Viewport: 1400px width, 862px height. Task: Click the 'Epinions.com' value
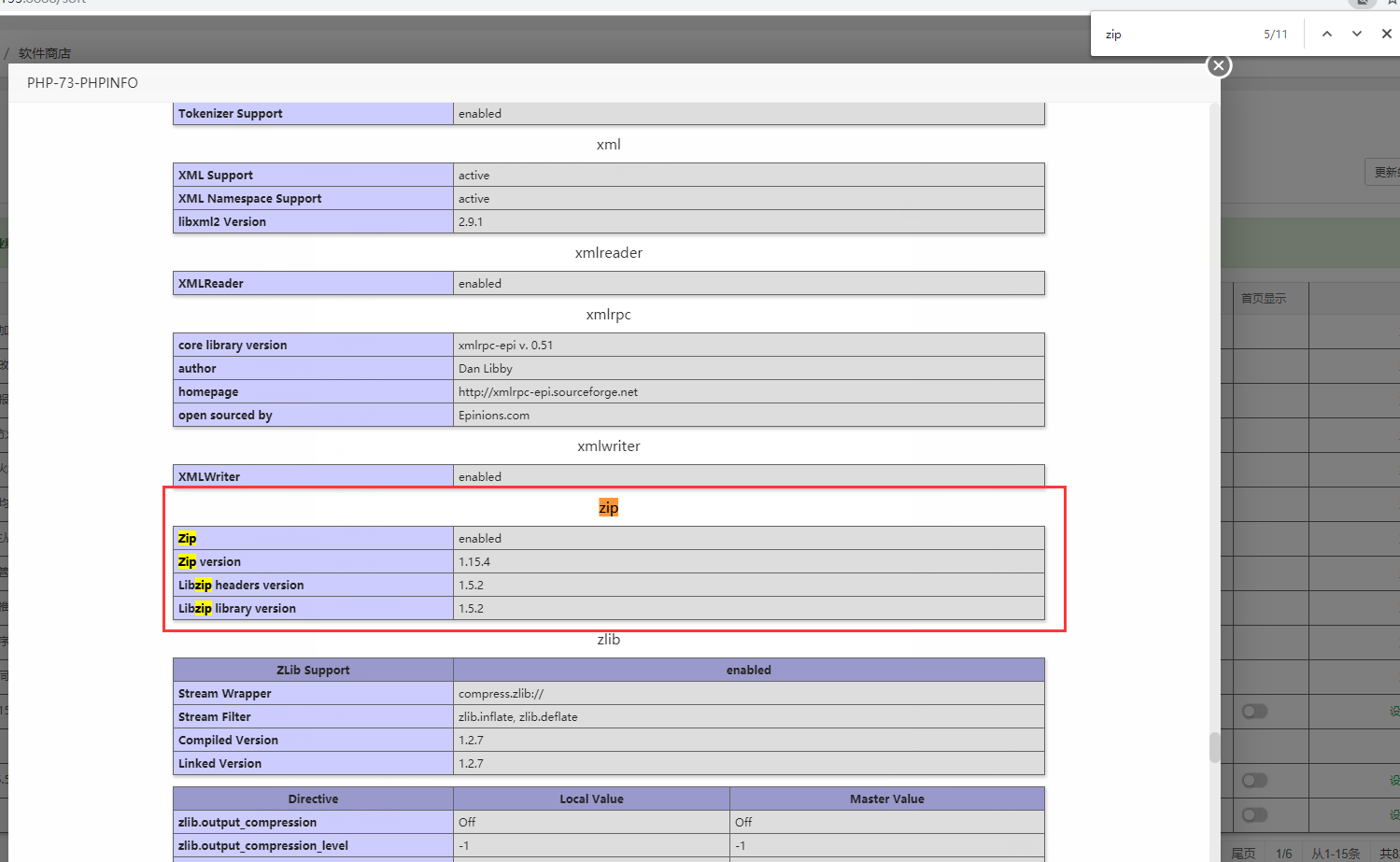494,416
